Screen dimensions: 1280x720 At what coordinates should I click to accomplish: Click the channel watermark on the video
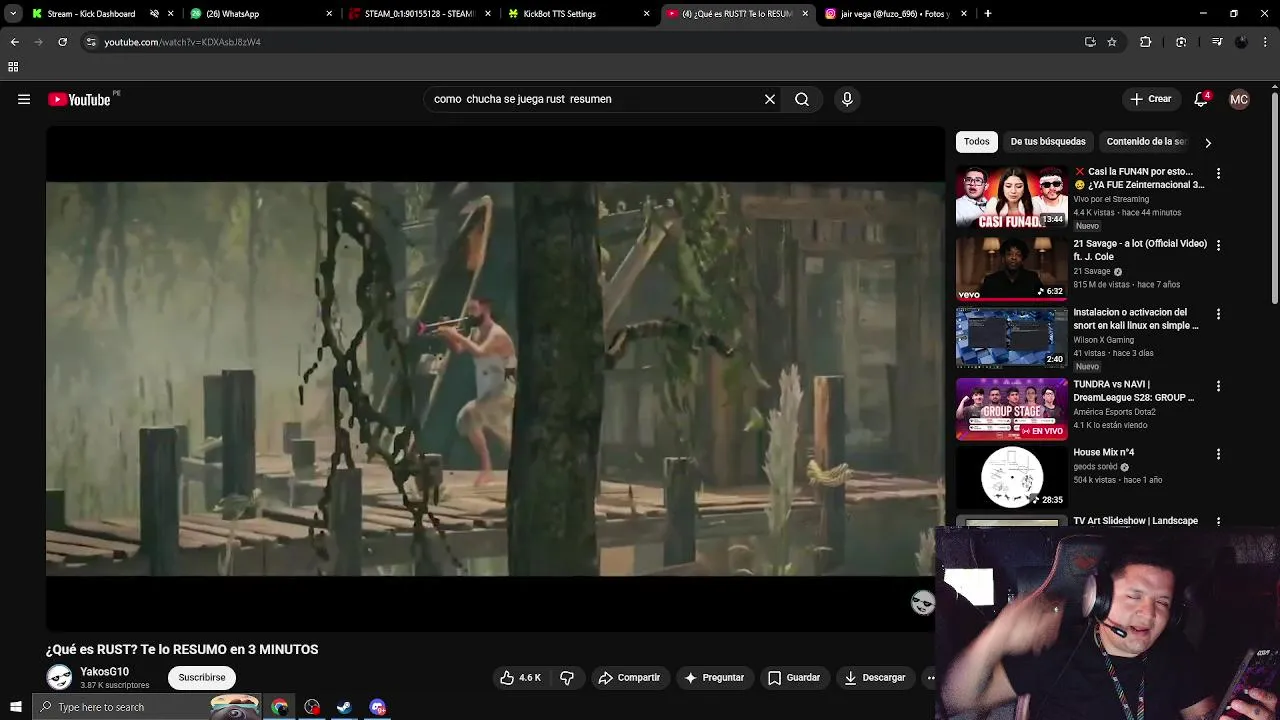click(x=923, y=602)
